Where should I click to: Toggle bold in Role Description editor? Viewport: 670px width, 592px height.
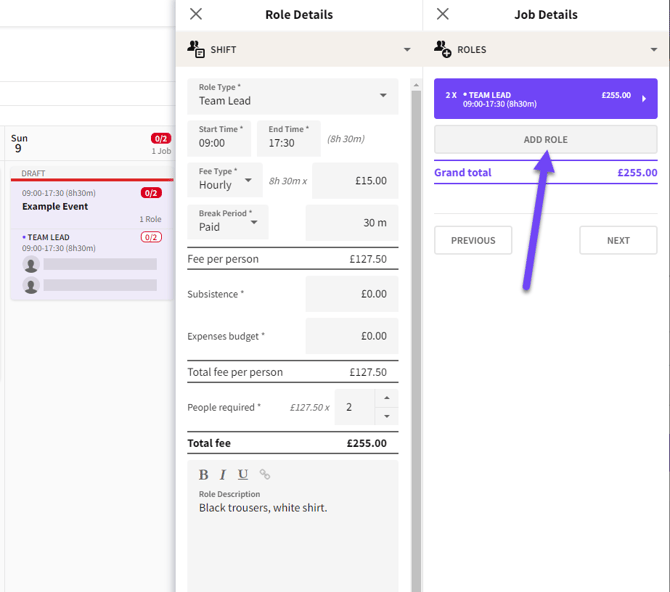click(x=203, y=474)
